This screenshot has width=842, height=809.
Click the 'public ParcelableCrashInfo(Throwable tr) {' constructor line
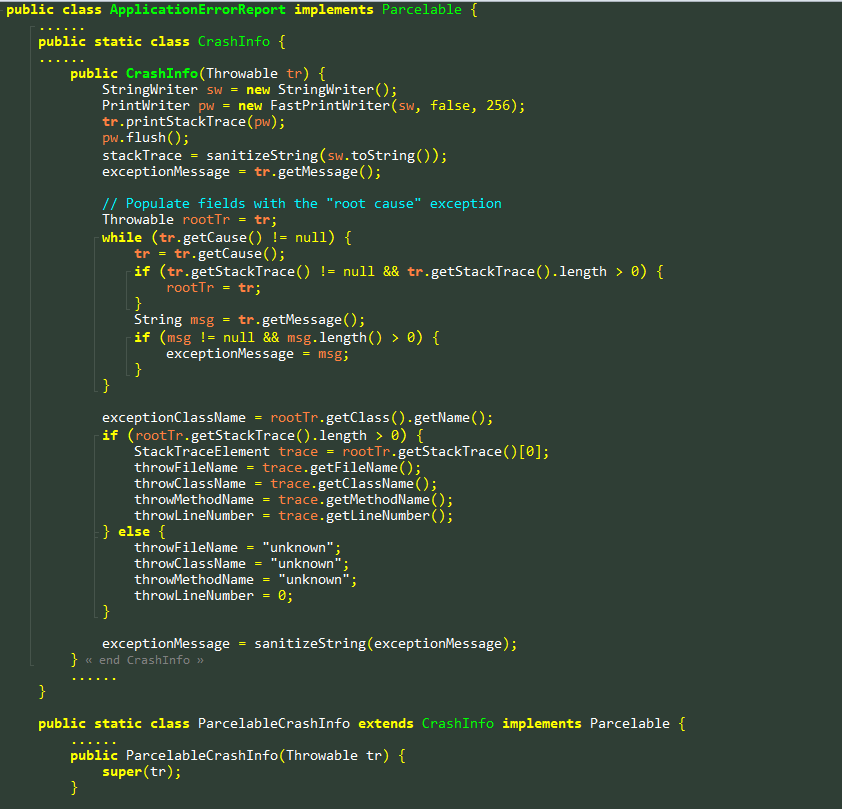(238, 756)
